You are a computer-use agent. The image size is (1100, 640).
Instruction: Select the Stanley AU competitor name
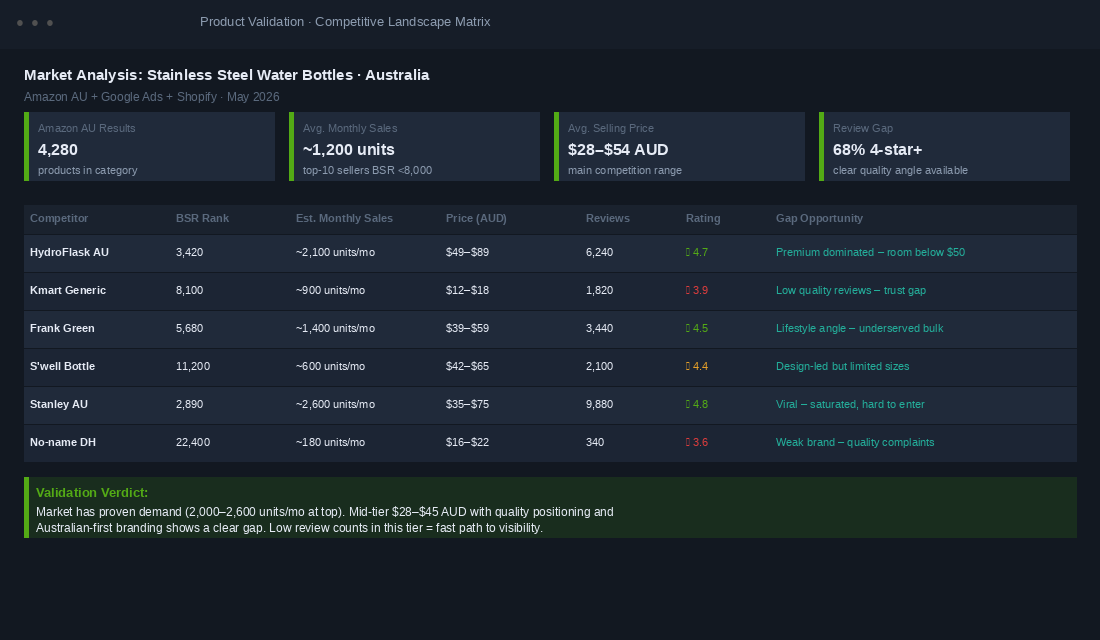59,404
